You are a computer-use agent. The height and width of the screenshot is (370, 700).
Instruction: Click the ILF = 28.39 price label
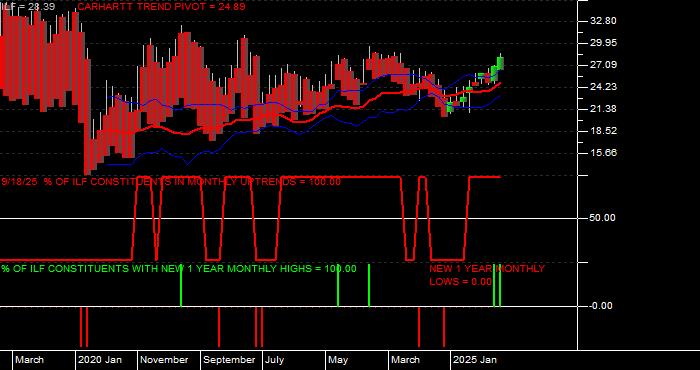(x=28, y=7)
